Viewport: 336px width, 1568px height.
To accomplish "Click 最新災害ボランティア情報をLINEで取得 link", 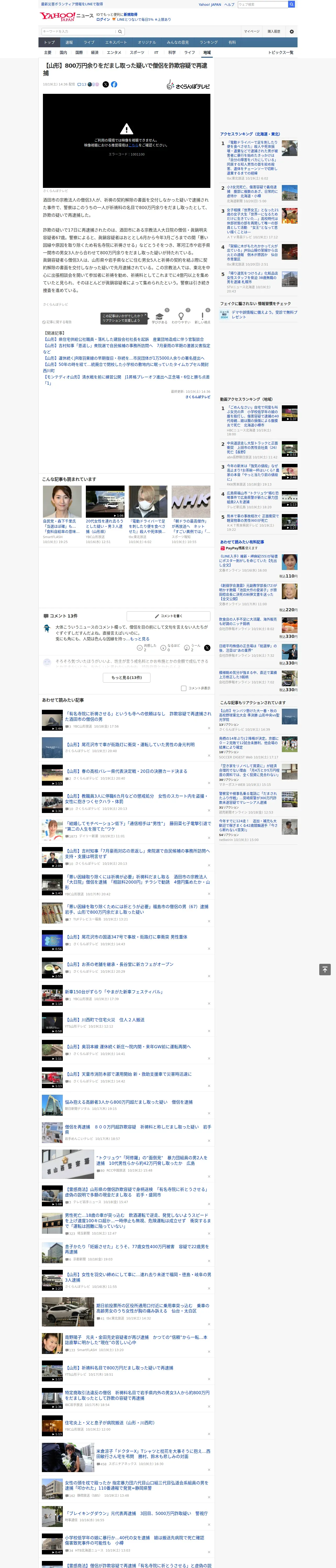I will coord(72,4).
